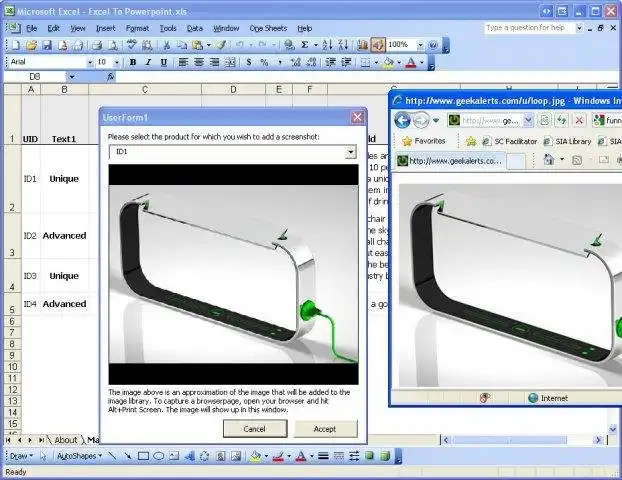
Task: Click Merge and Center icon
Action: [x=230, y=62]
